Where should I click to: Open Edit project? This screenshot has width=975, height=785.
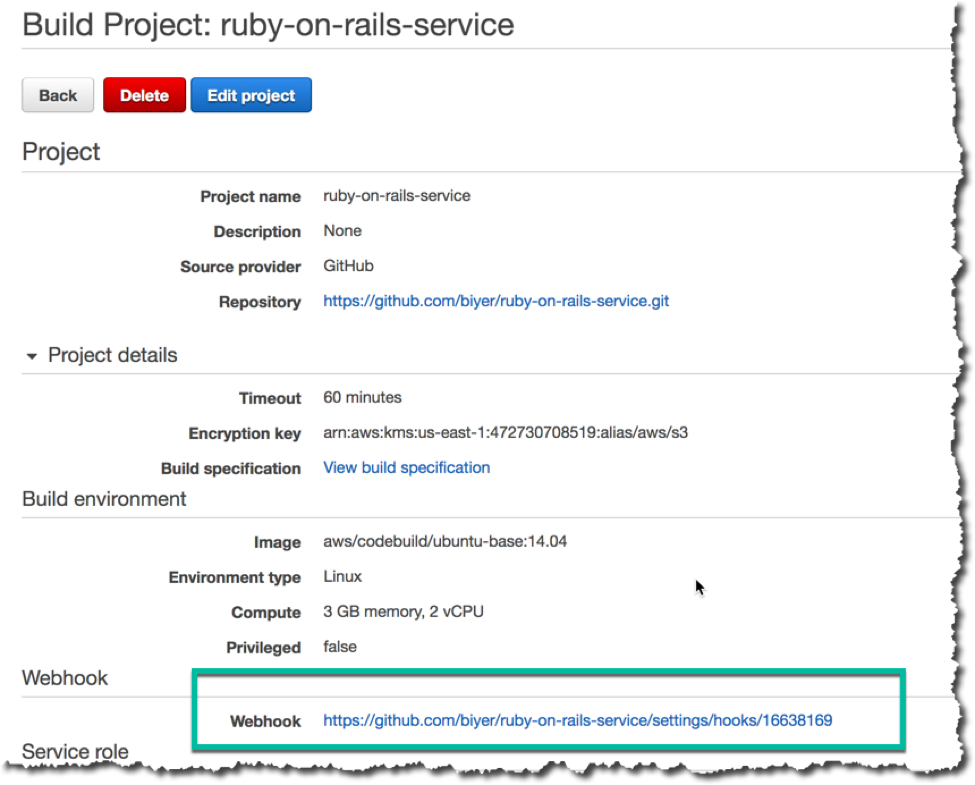pos(251,95)
